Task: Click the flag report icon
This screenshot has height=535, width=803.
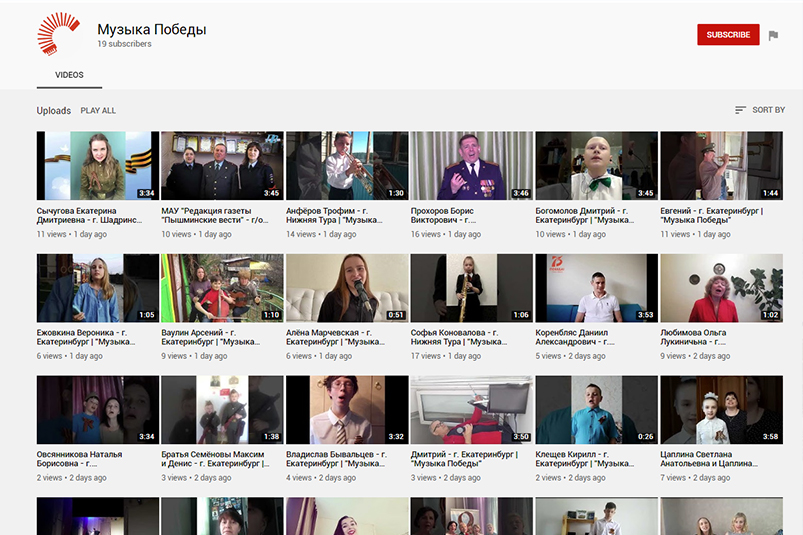Action: [x=773, y=35]
